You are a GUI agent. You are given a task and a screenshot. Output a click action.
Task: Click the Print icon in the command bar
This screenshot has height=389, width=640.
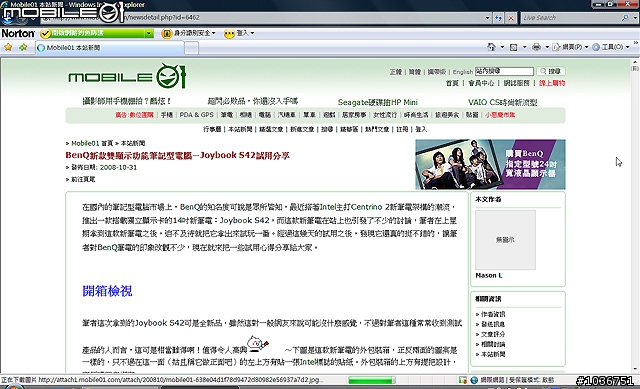(536, 47)
